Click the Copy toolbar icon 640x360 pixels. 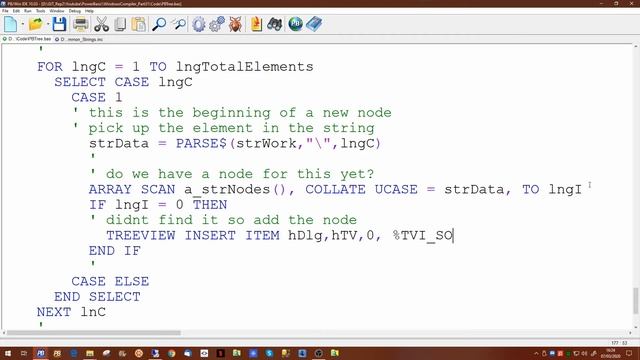click(x=120, y=24)
